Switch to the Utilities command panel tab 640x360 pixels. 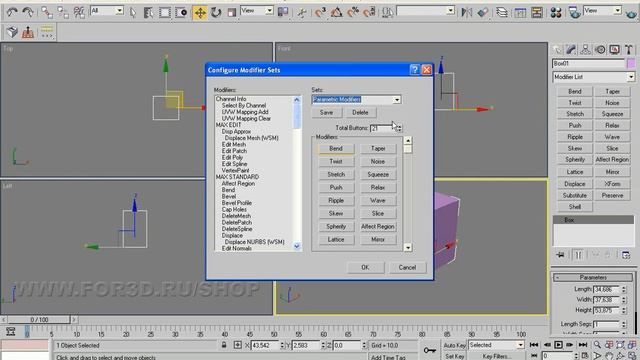click(629, 50)
